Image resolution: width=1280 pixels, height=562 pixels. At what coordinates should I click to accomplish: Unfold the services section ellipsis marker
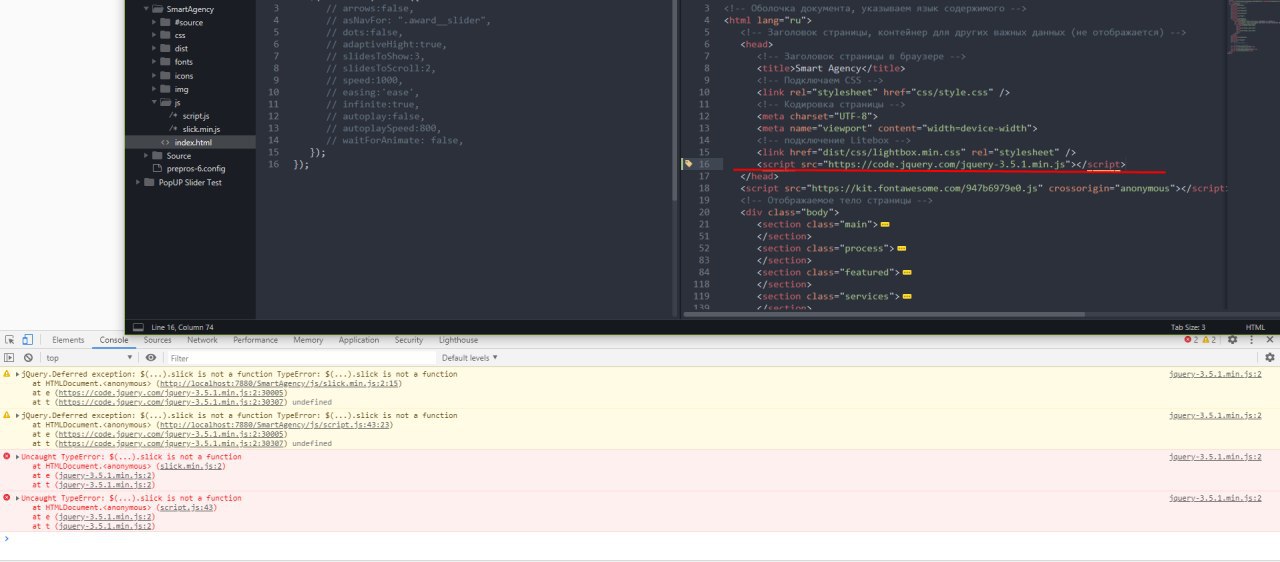(x=905, y=296)
